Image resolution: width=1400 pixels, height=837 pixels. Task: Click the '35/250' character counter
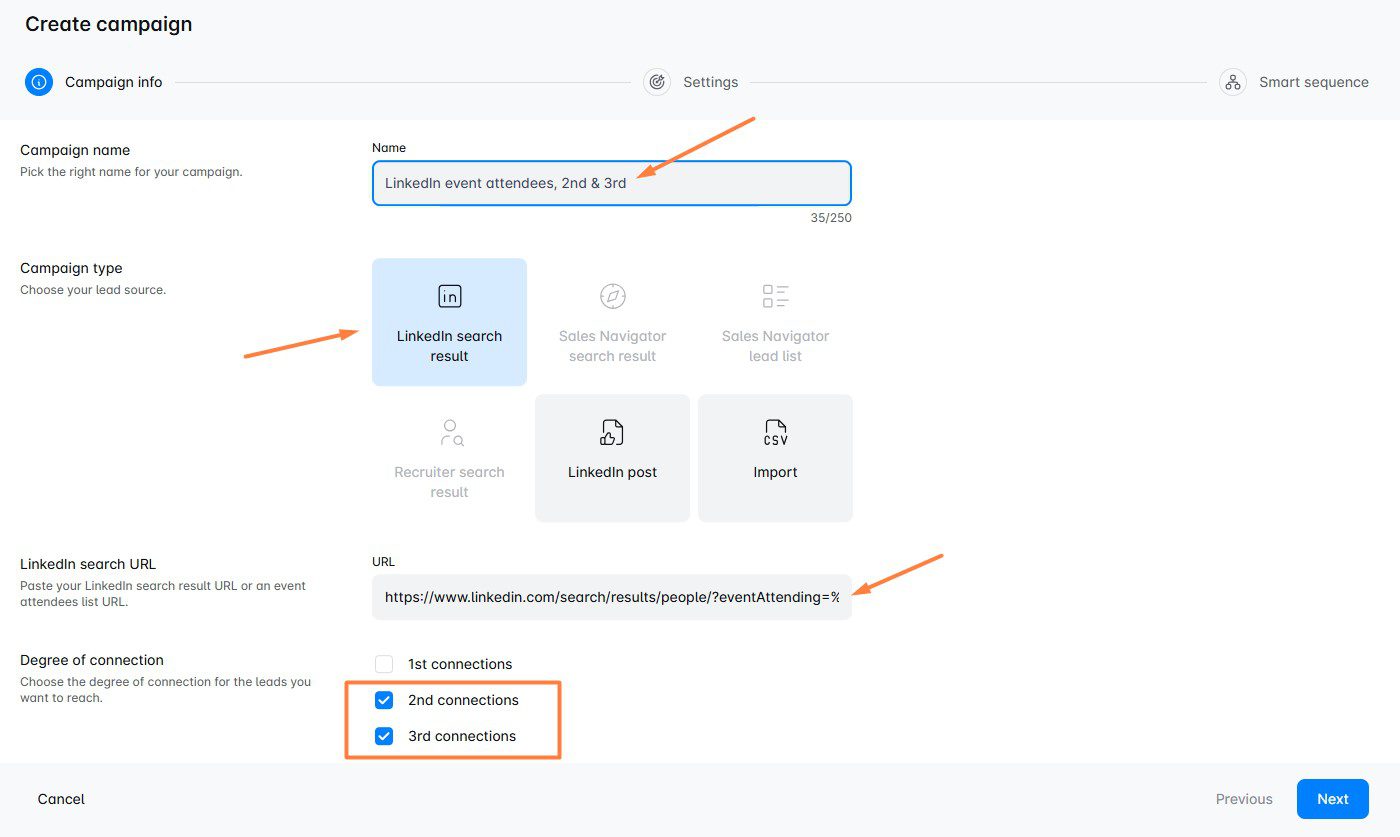click(x=831, y=217)
